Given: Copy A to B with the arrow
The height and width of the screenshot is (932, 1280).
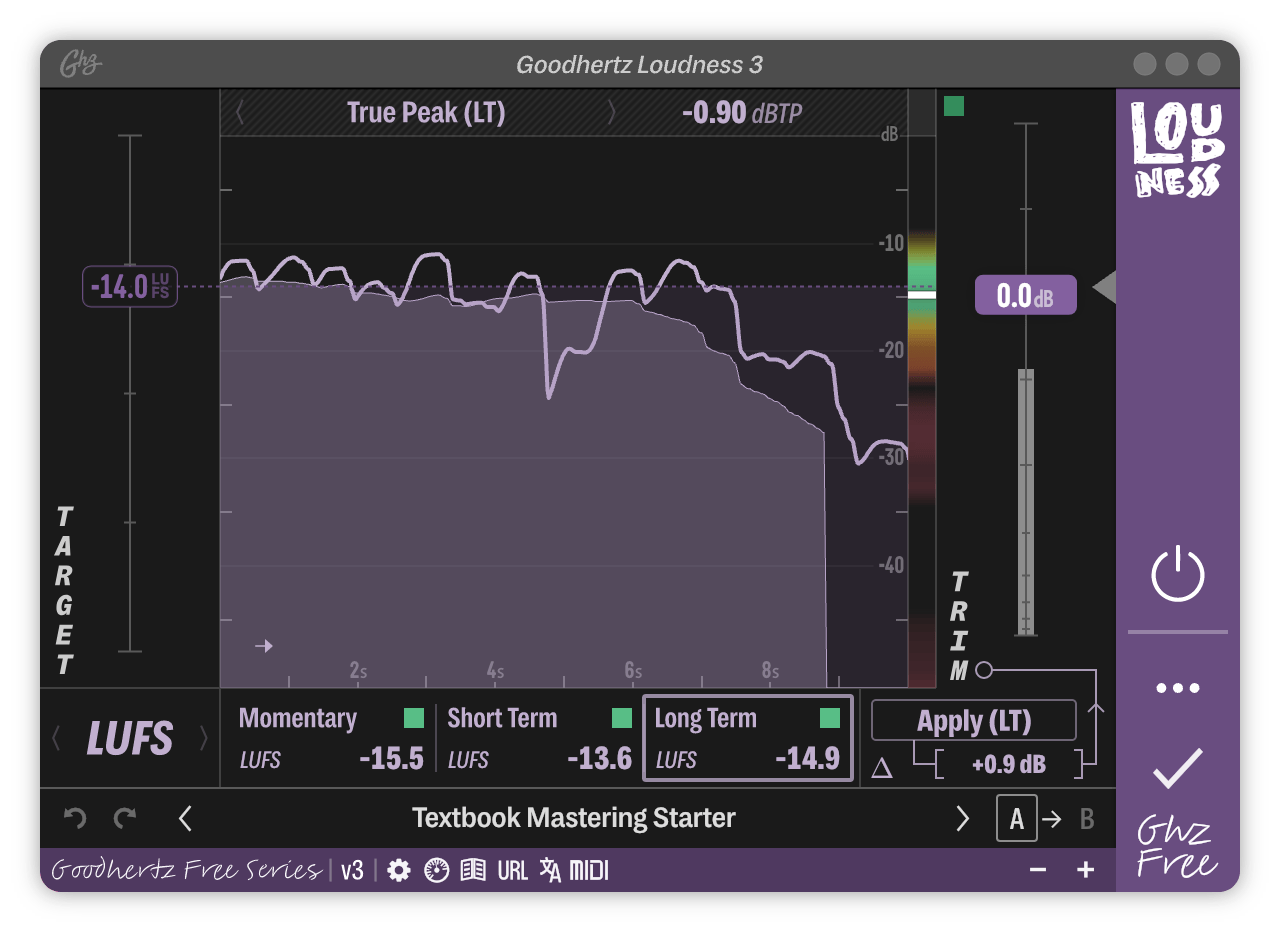Looking at the screenshot, I should point(1053,820).
